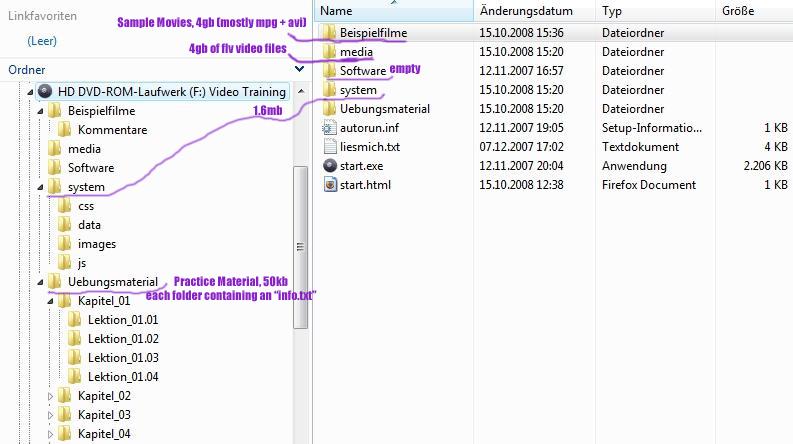This screenshot has width=793, height=444.
Task: Collapse the Uebungsmaterial tree node arrow
Action: click(x=40, y=282)
